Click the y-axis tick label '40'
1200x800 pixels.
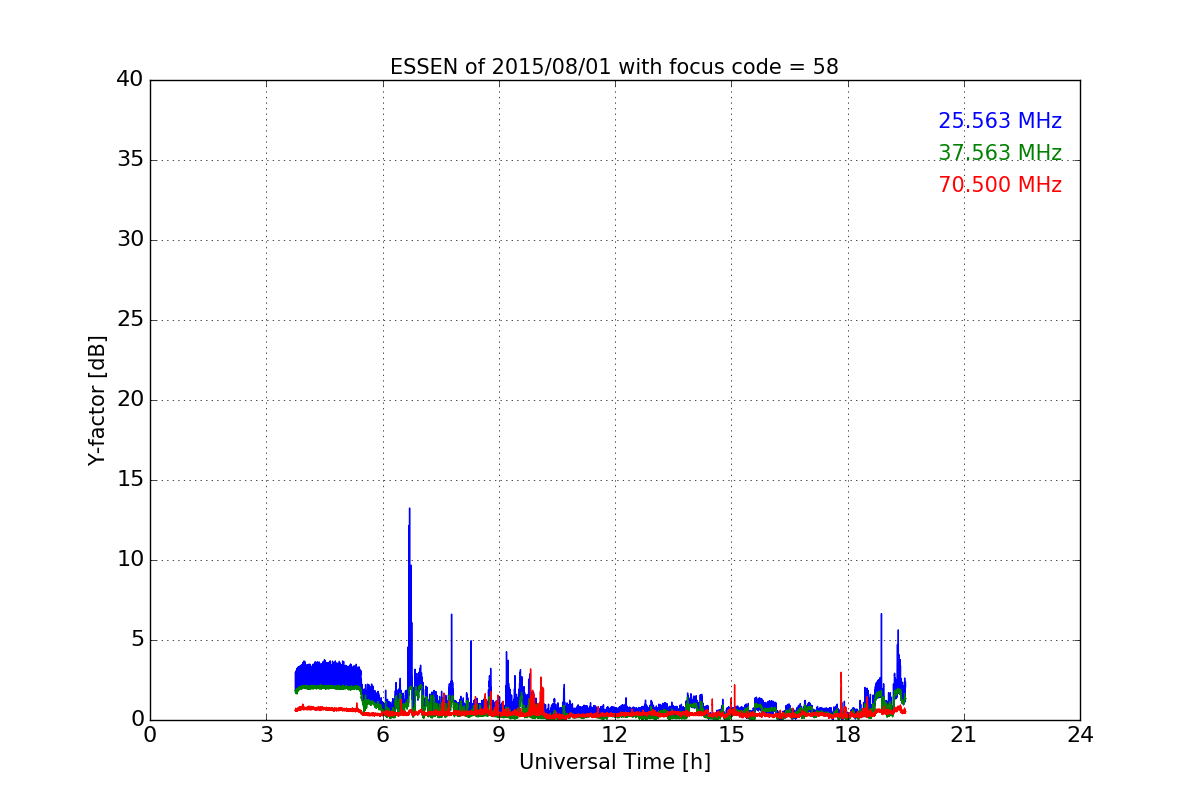pos(130,80)
